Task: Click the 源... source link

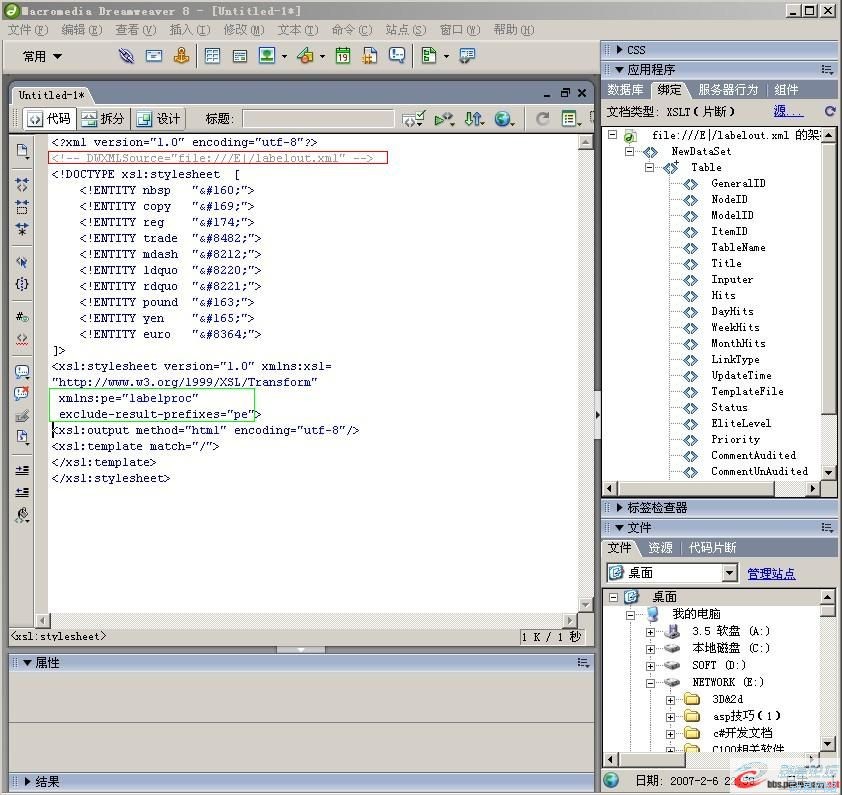Action: pos(787,111)
